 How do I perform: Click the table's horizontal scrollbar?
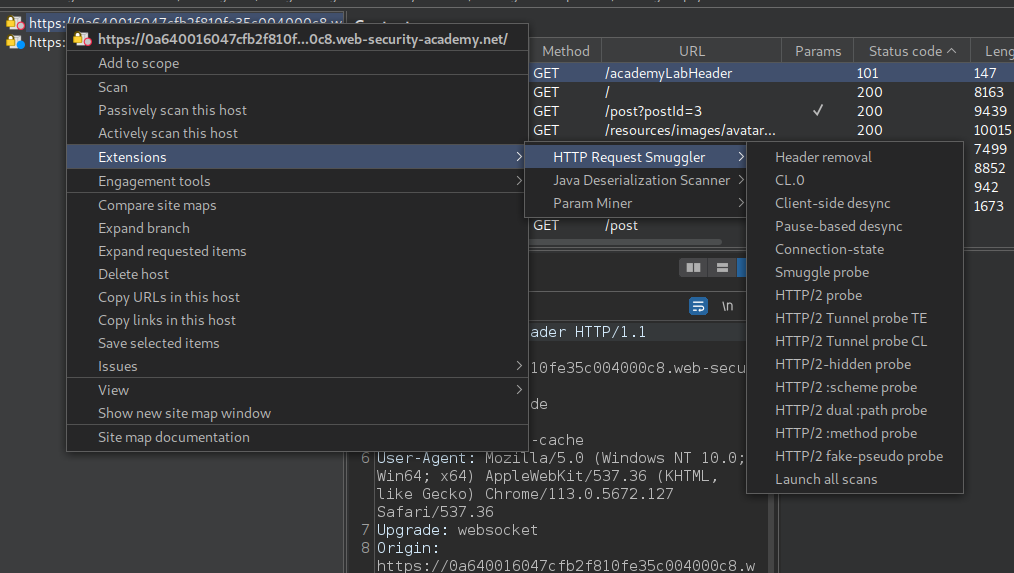(625, 243)
